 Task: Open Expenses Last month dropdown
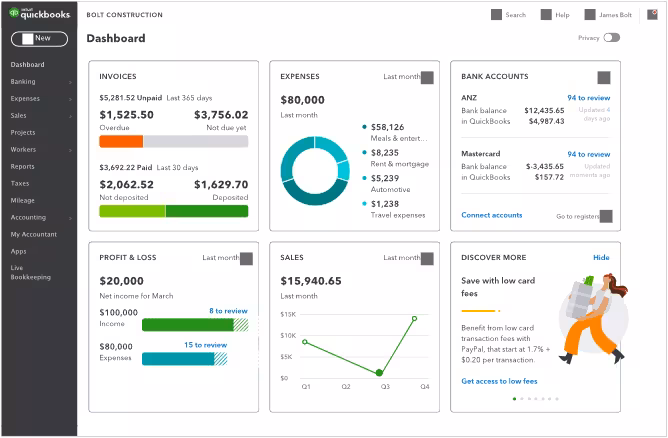click(x=427, y=78)
